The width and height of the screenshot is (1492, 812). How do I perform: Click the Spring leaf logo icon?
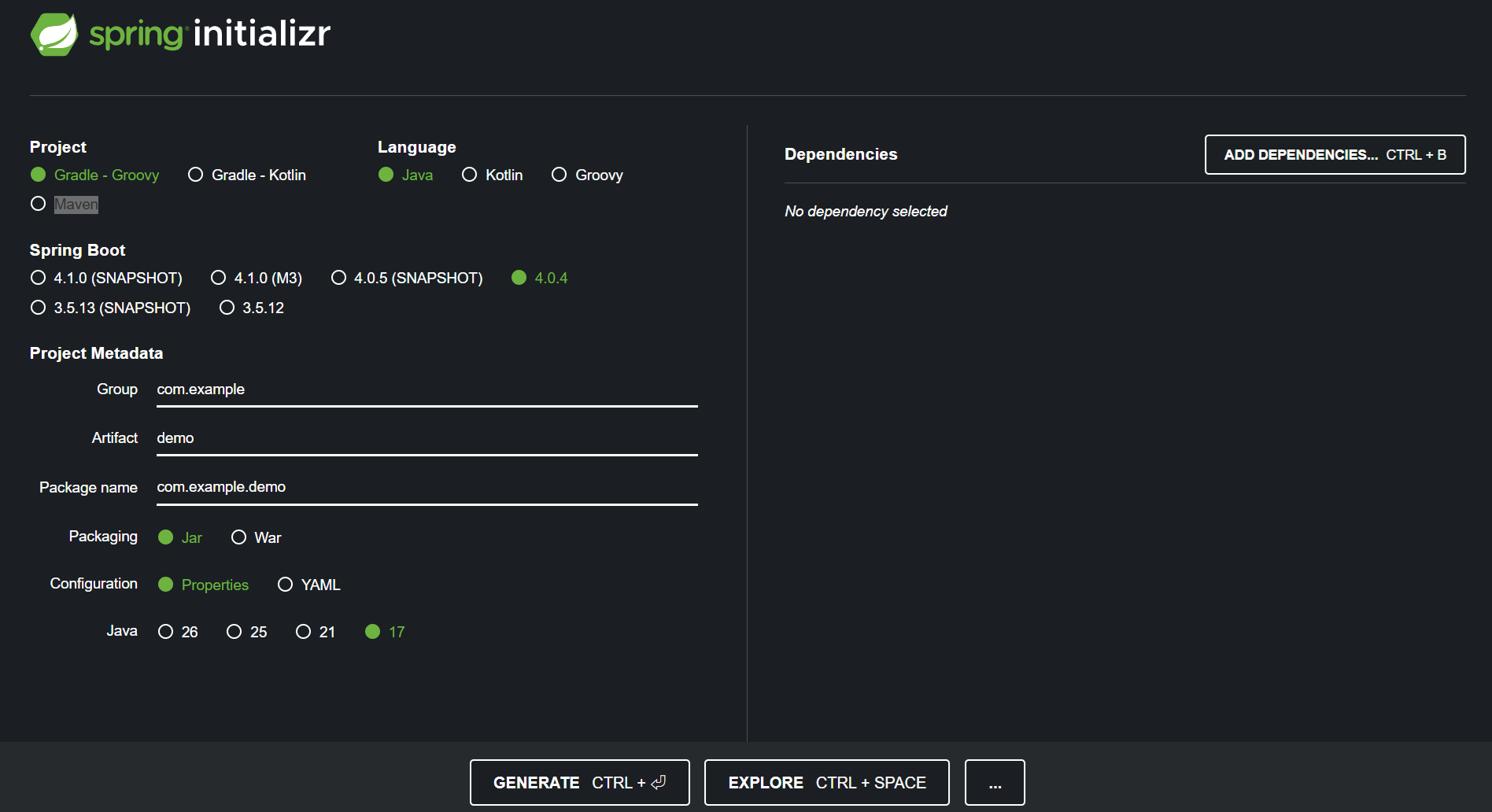(54, 34)
